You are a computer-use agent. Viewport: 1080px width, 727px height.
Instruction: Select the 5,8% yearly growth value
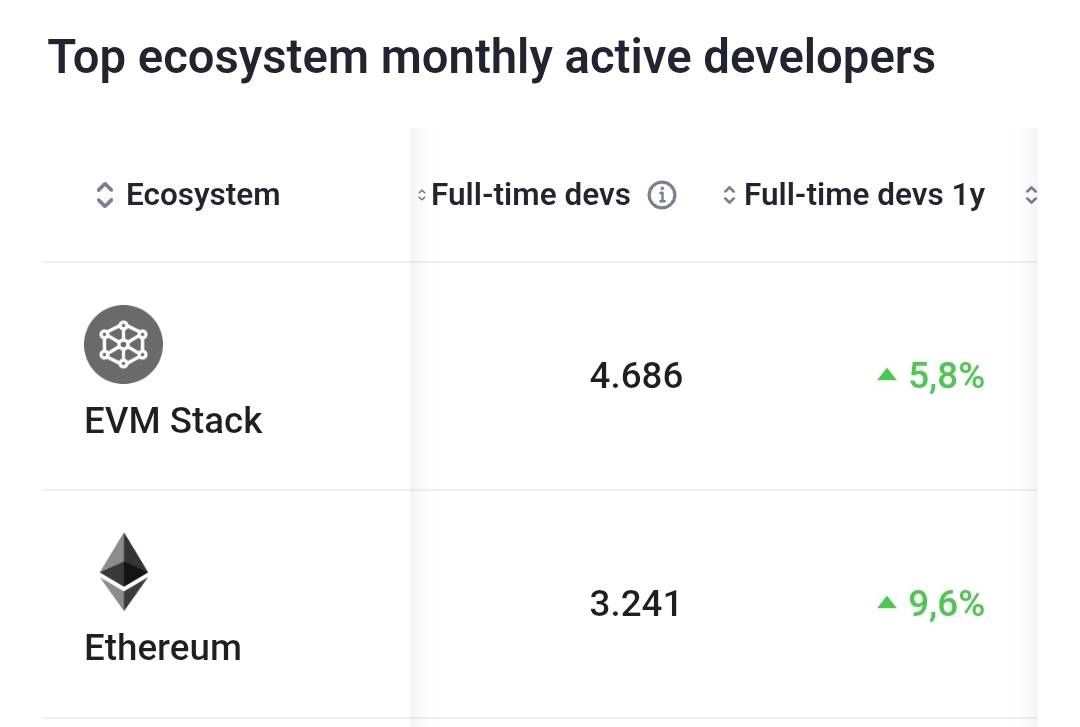click(x=946, y=376)
